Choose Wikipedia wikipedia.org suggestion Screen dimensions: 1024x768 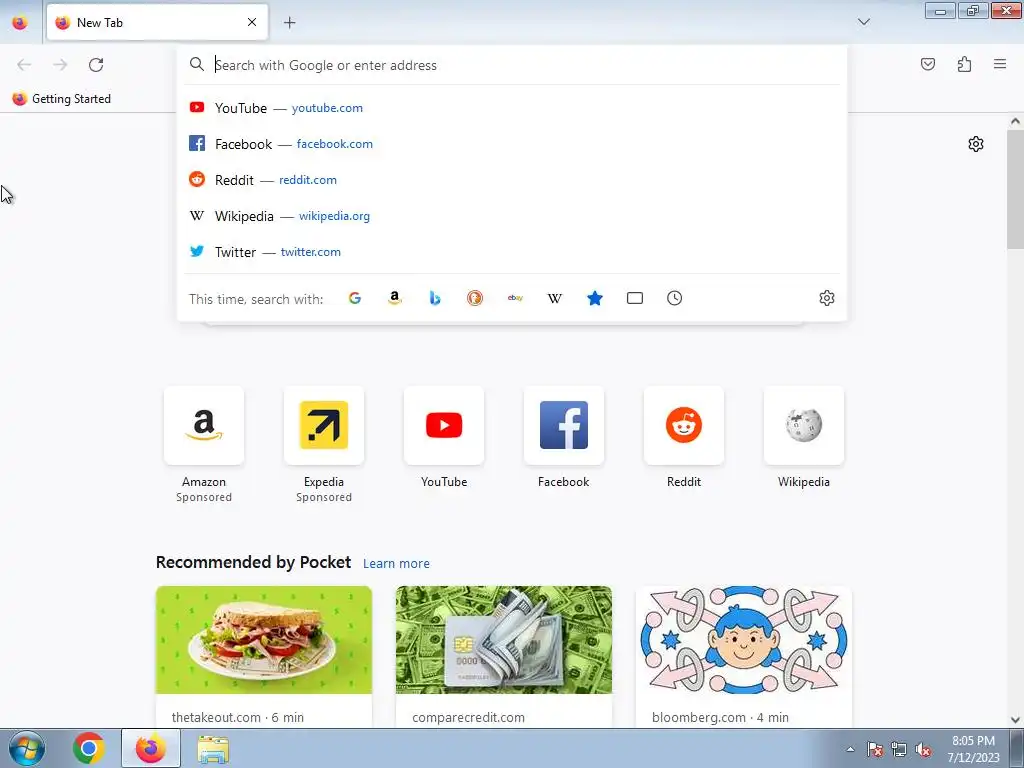511,216
